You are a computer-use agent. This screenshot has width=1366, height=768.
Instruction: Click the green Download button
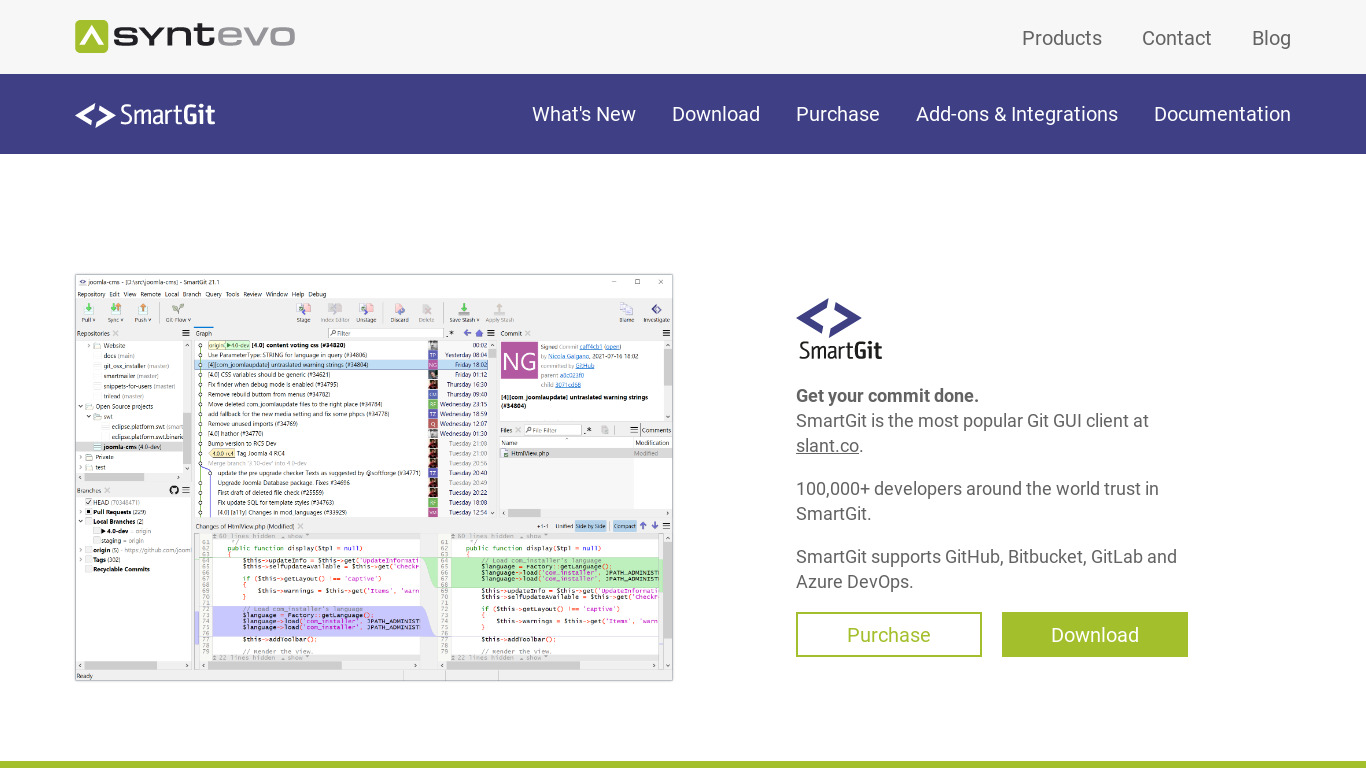click(1095, 635)
